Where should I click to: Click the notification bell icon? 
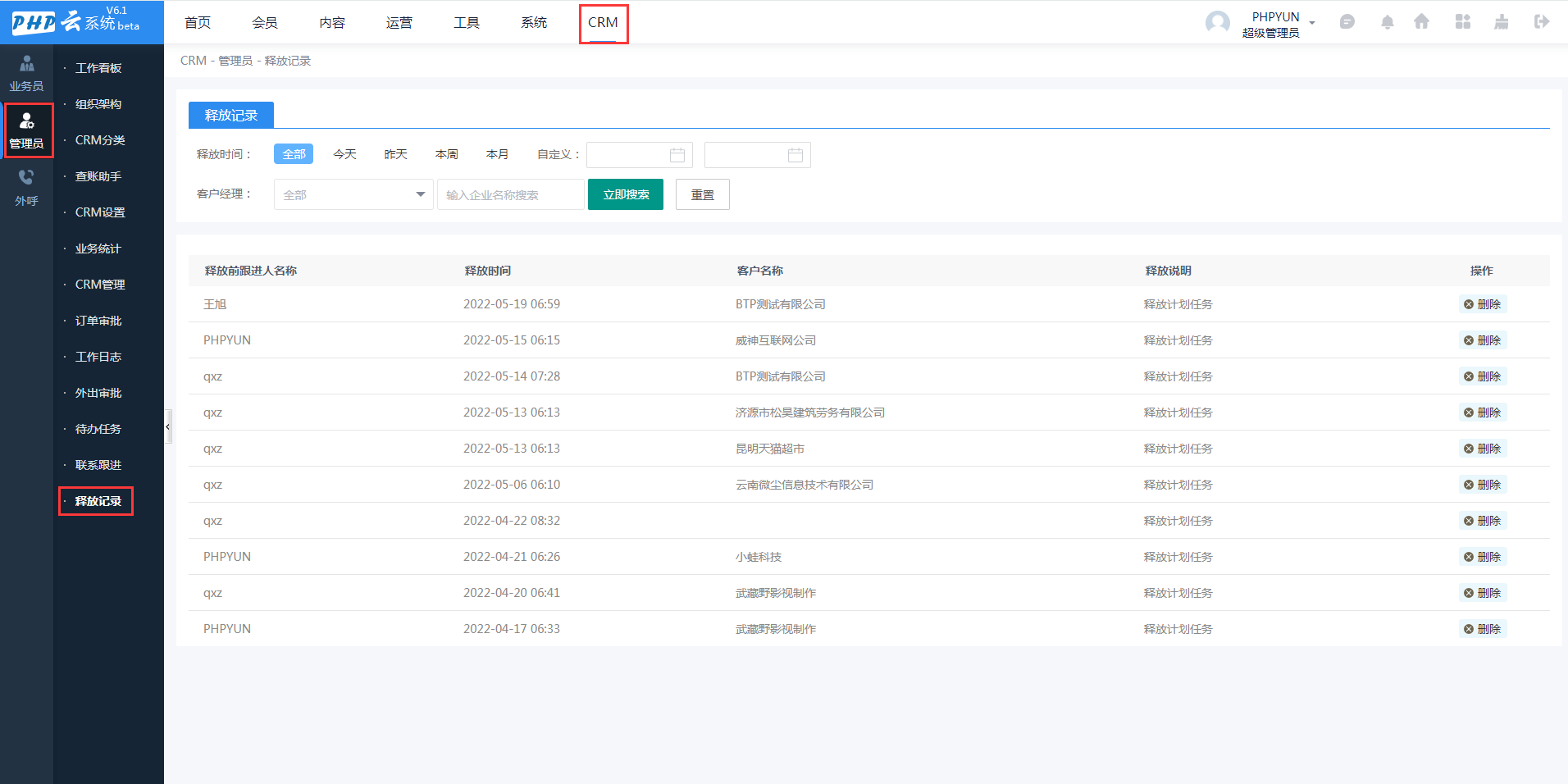pos(1387,22)
